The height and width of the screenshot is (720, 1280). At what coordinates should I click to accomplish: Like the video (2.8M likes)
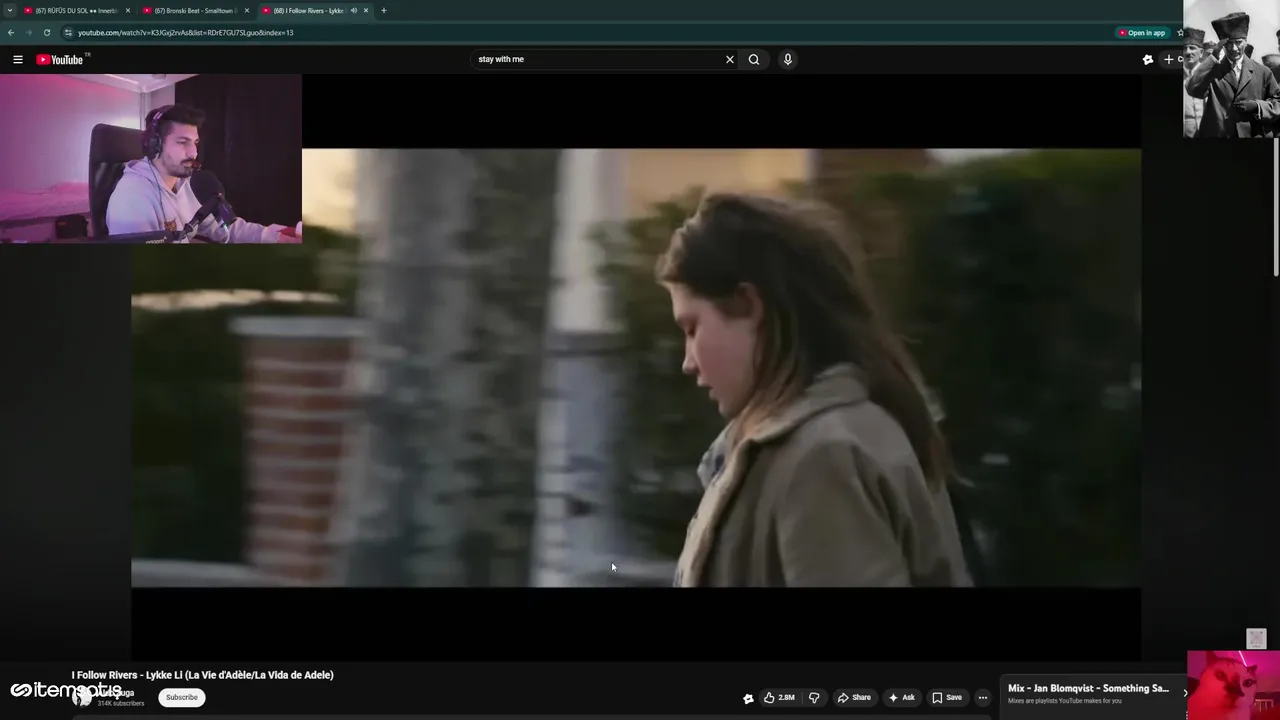coord(780,697)
